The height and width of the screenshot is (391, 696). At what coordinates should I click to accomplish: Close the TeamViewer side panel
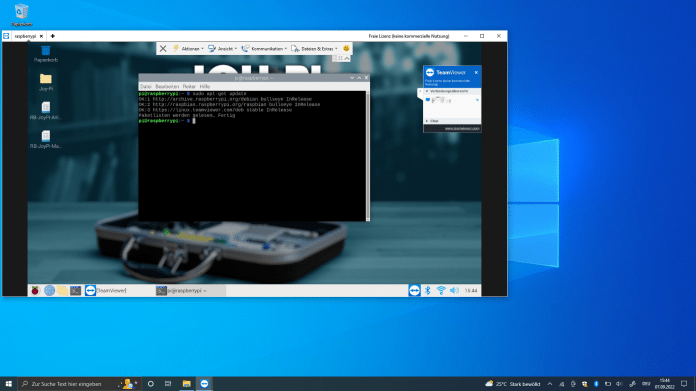[476, 72]
